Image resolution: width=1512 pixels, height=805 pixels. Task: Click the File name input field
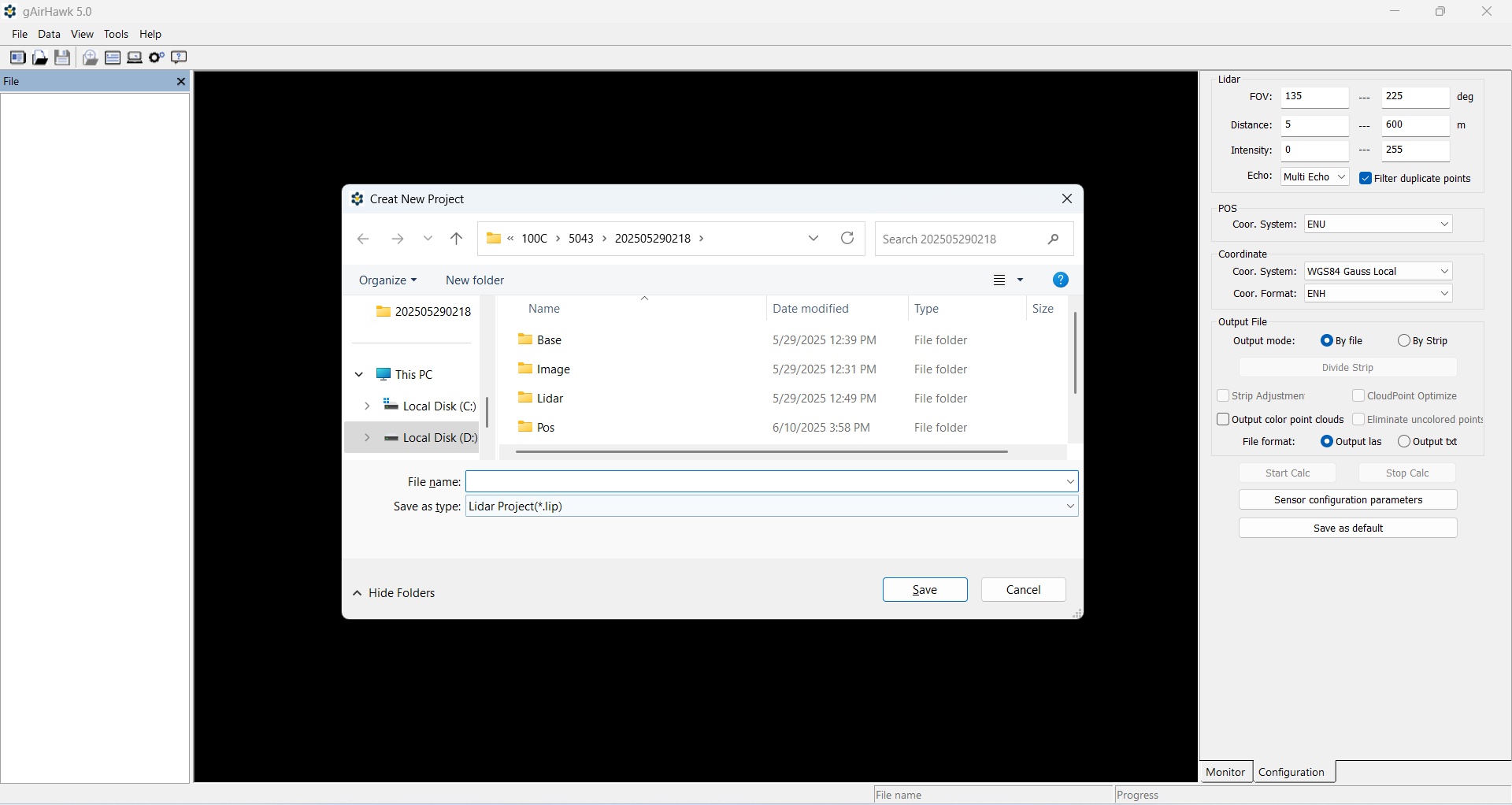764,482
